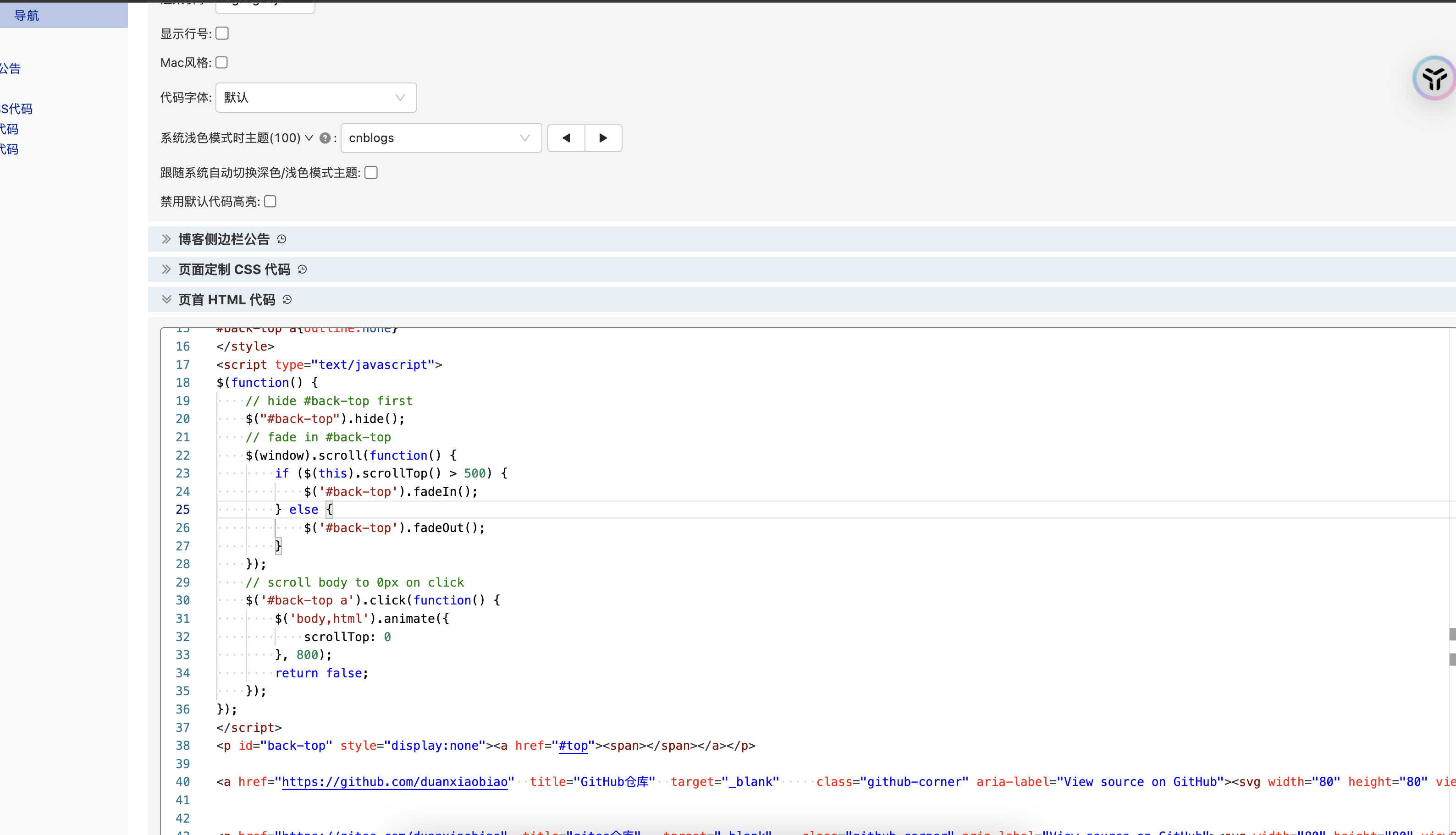Viewport: 1456px width, 835px height.
Task: Open the cnblogs theme dropdown
Action: click(x=441, y=137)
